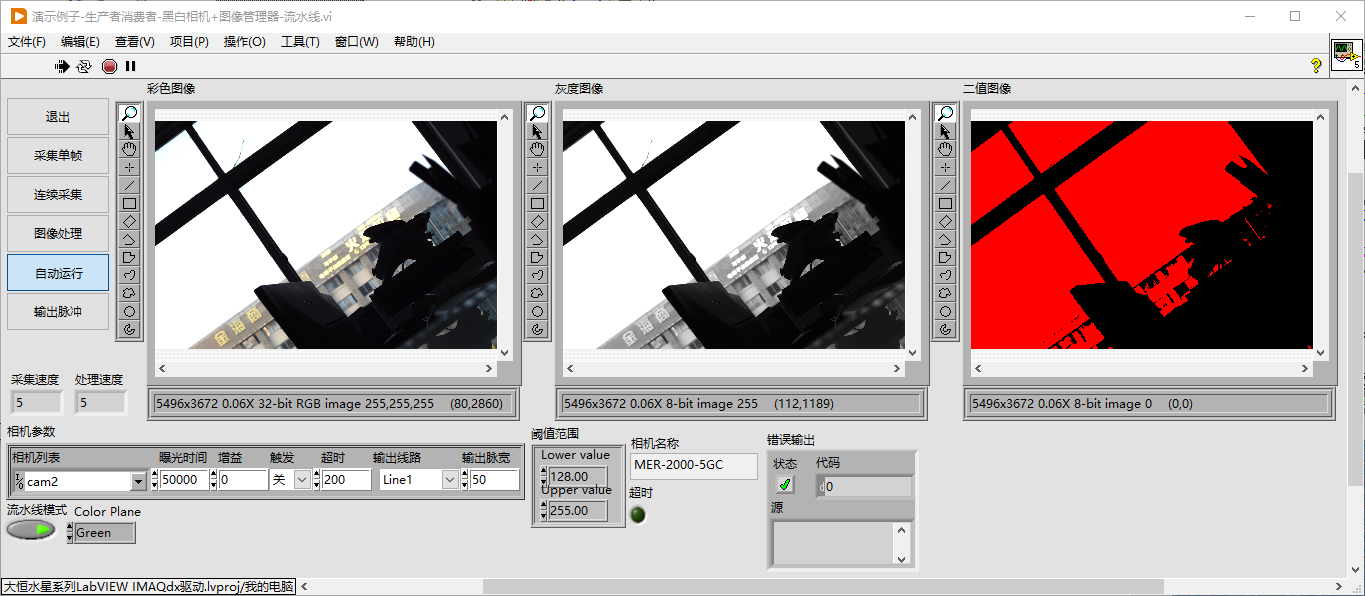The width and height of the screenshot is (1365, 596).
Task: Click the 增益 increment/decrement arrows
Action: [215, 480]
